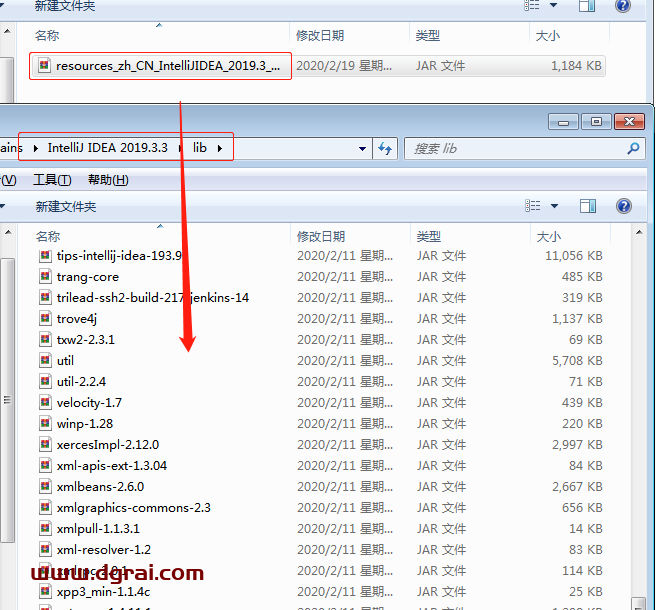
Task: Click the JAR icon beside trang-core
Action: [45, 277]
